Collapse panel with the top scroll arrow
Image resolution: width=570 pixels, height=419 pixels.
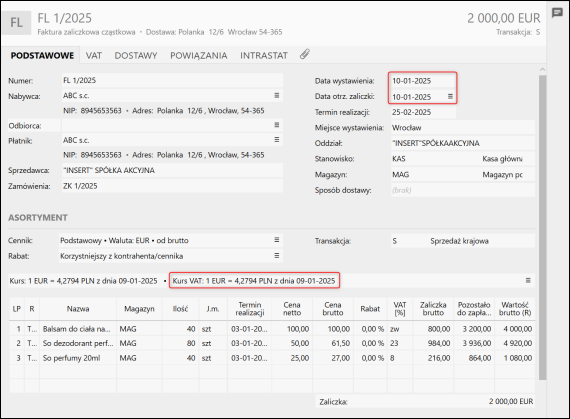[x=542, y=69]
